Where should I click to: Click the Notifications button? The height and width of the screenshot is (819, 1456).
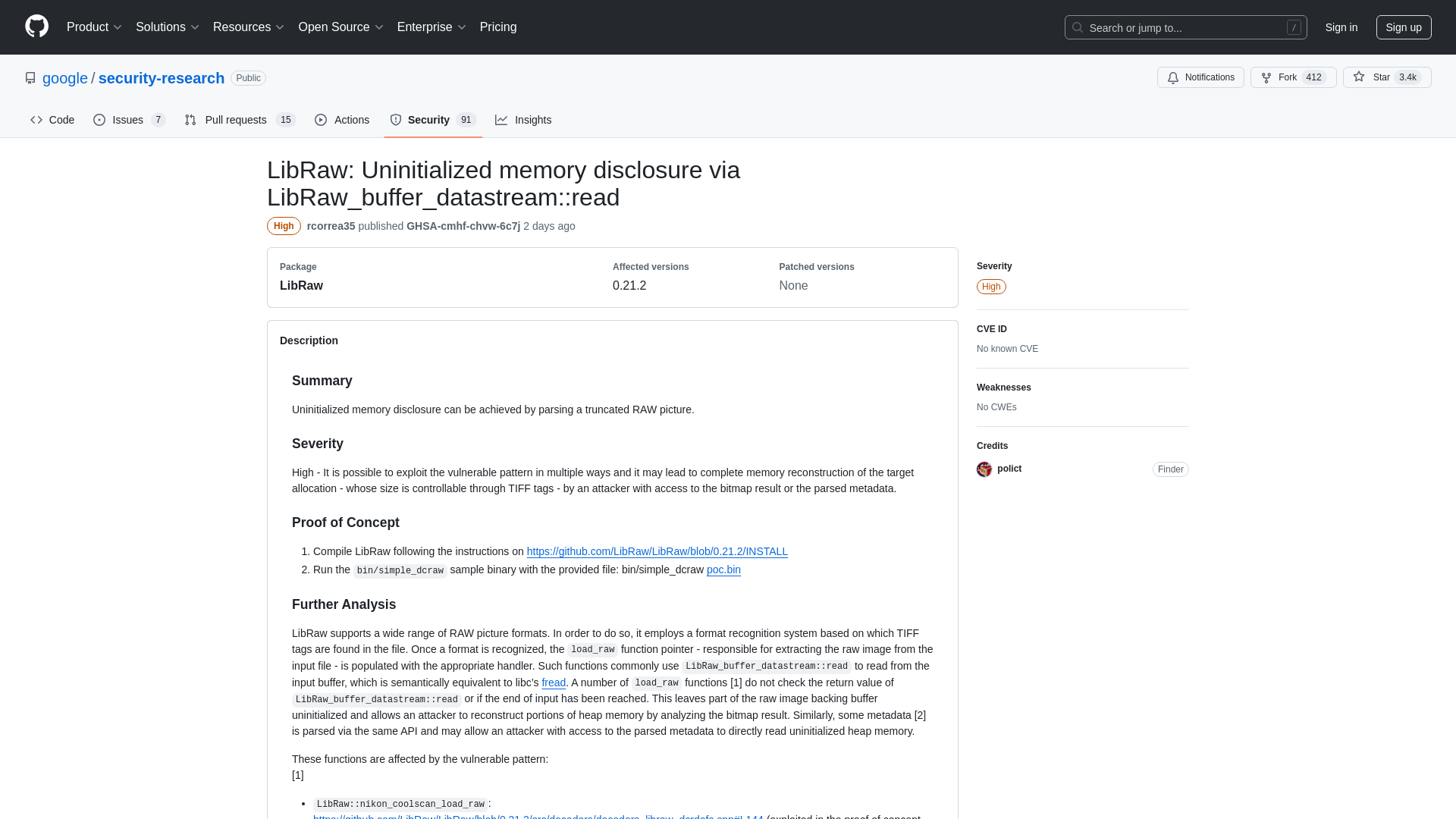click(x=1200, y=77)
